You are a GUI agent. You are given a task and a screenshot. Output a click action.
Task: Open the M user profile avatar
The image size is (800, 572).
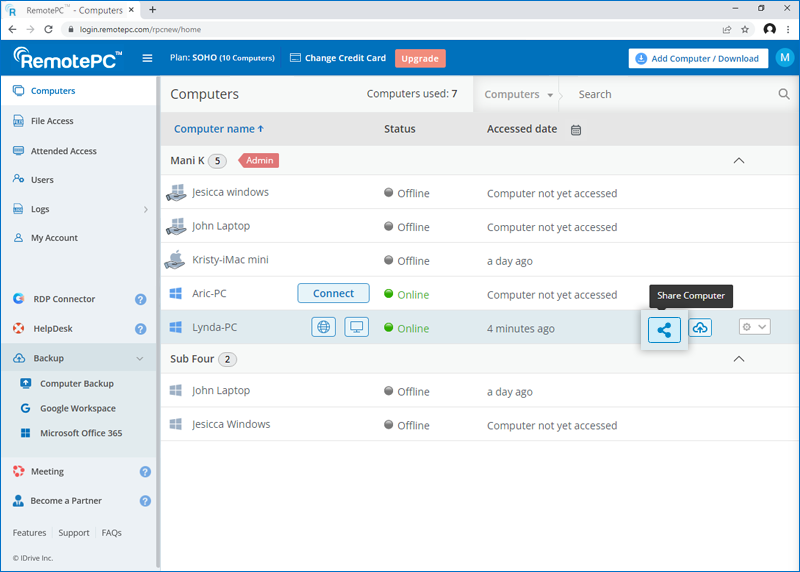(783, 58)
